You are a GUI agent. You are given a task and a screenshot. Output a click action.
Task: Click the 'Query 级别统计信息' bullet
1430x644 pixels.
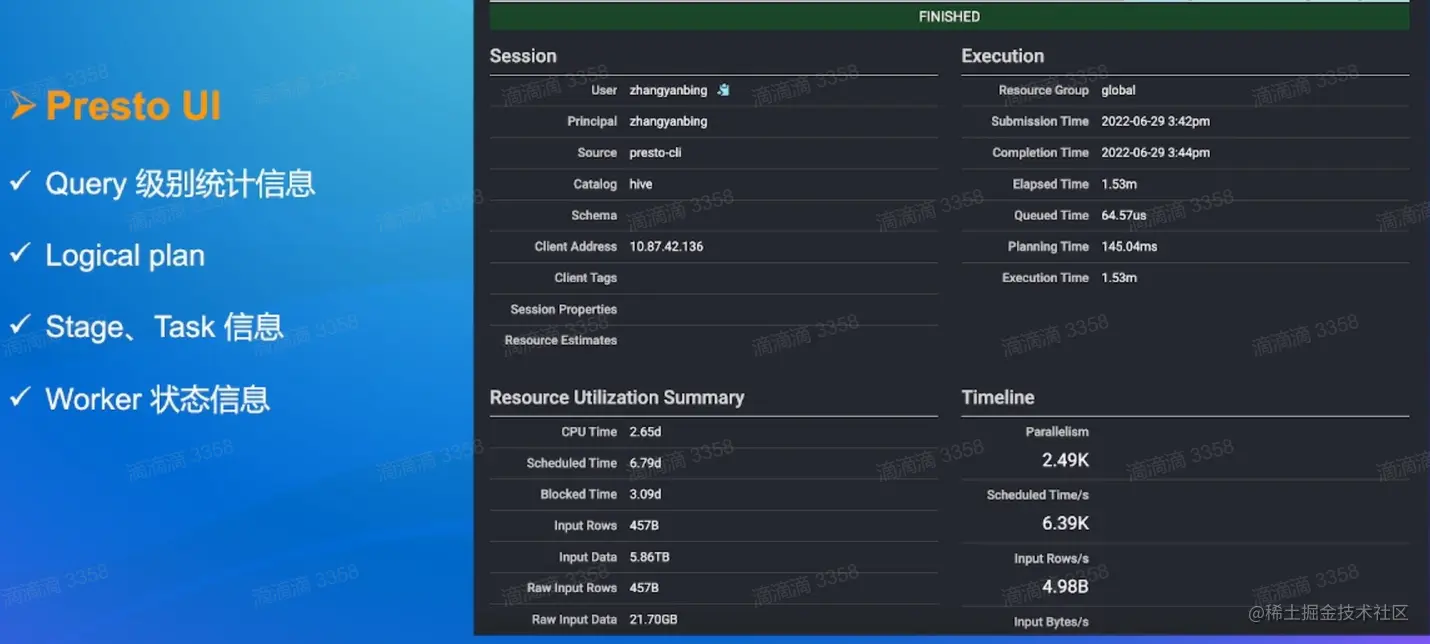180,183
